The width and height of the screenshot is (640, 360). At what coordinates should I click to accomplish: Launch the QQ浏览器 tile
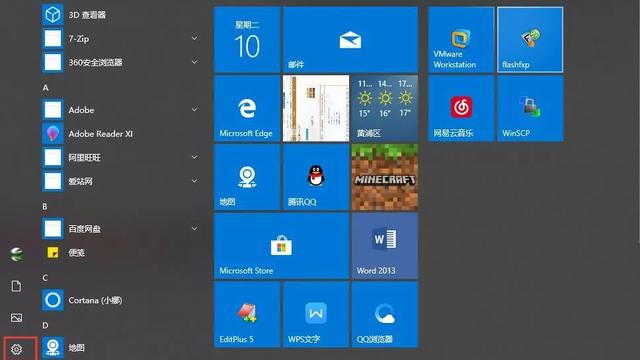pos(385,315)
